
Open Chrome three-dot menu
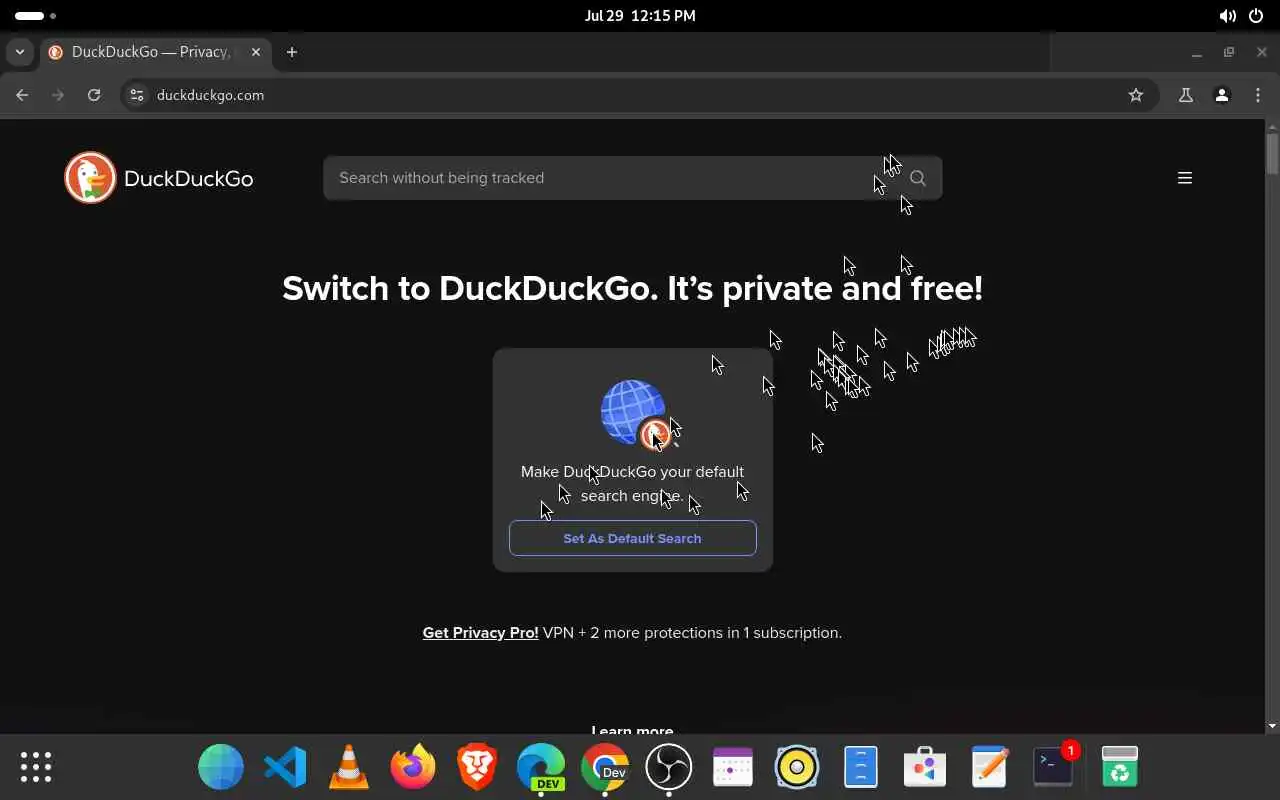point(1258,95)
